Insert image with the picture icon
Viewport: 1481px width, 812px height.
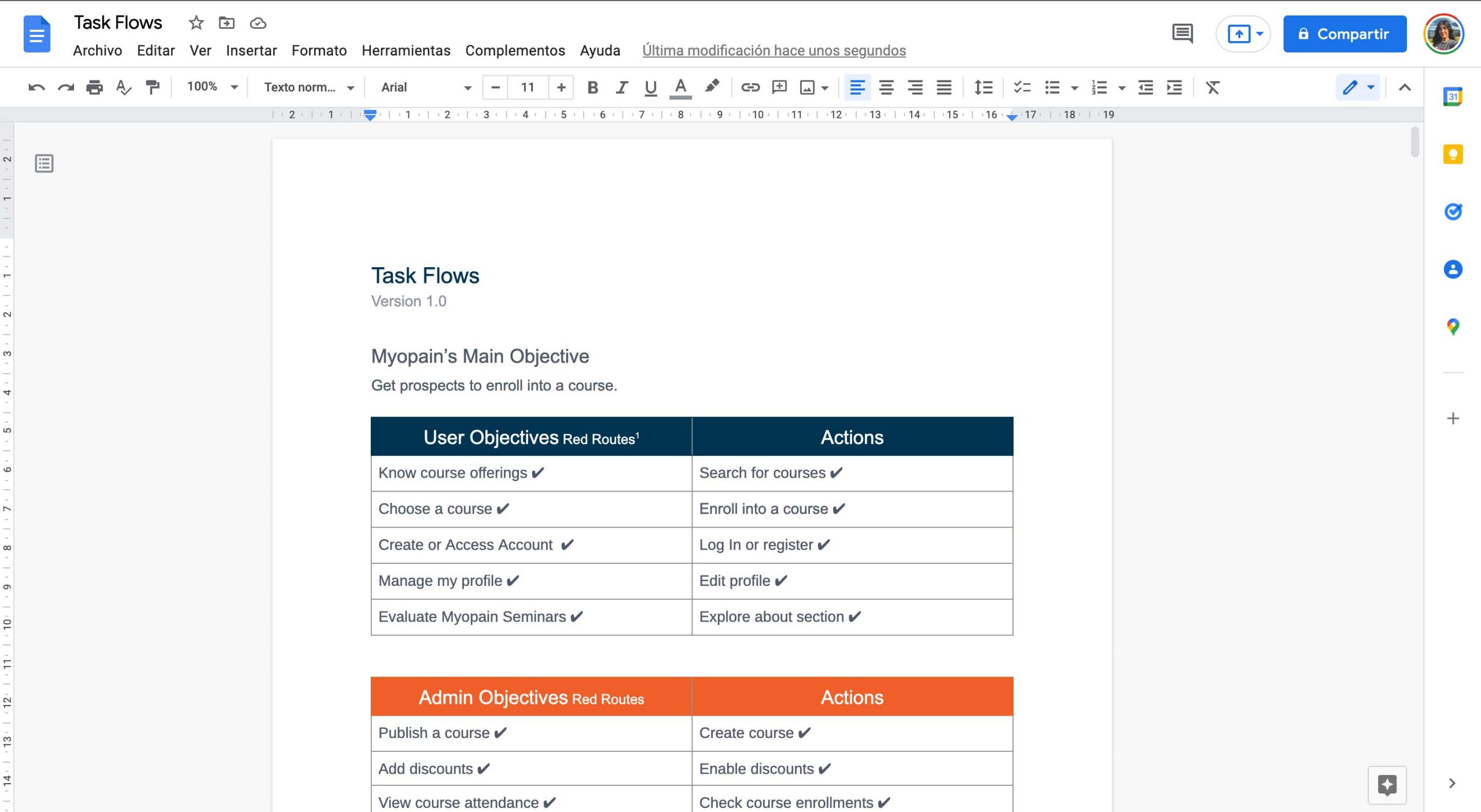tap(807, 87)
